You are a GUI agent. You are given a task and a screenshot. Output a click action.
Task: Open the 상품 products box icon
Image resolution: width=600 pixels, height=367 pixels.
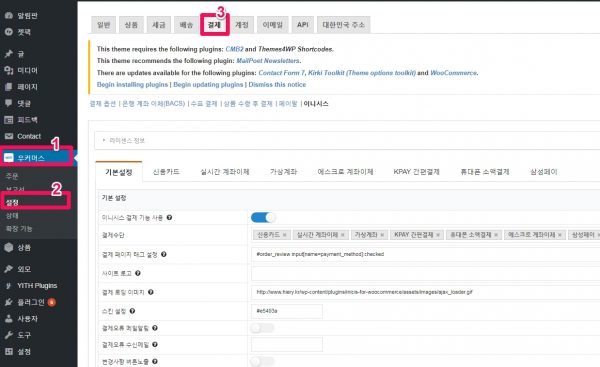8,247
